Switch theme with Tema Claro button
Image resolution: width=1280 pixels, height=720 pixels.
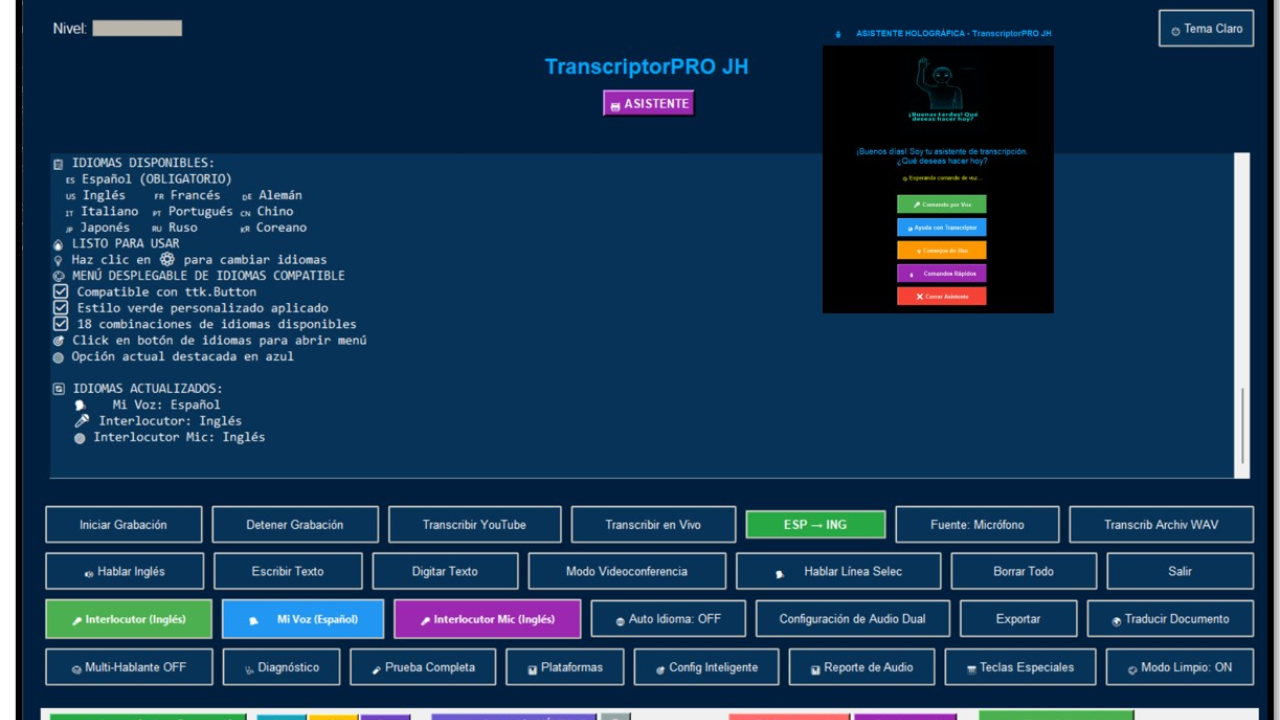(1206, 29)
